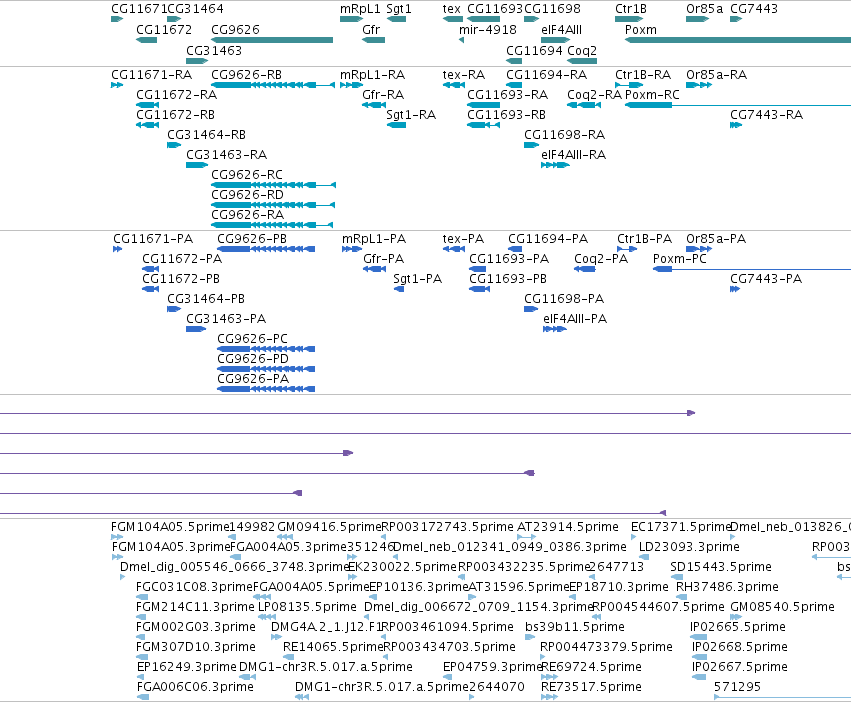This screenshot has width=851, height=702.
Task: Select the bs39b11.5prime EST label
Action: (575, 627)
